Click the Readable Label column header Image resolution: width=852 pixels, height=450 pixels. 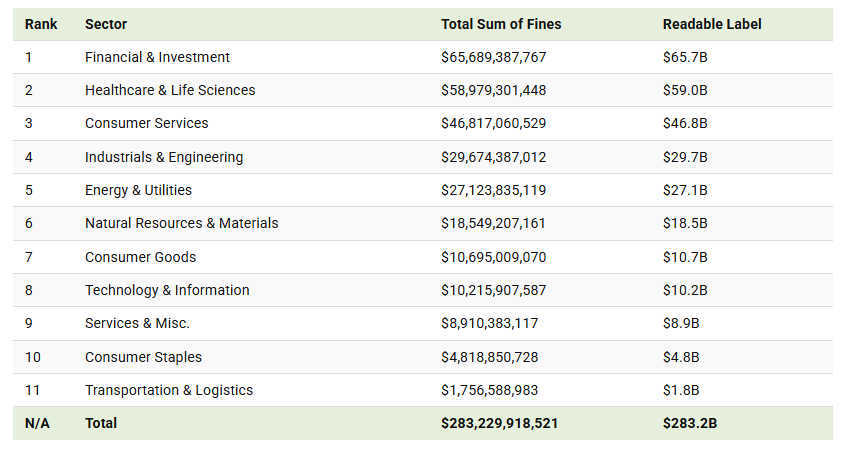click(x=712, y=24)
